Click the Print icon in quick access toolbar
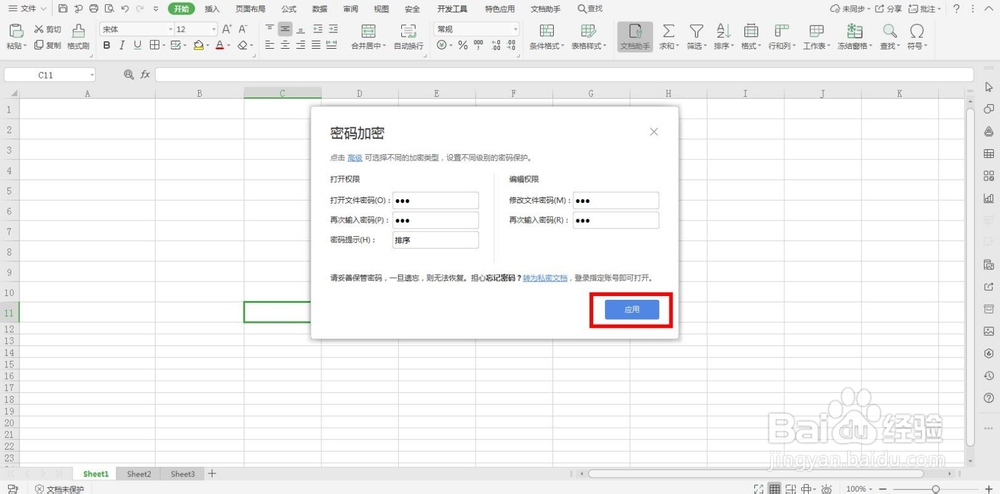Screen dimensions: 1000x494 (x=94, y=9)
